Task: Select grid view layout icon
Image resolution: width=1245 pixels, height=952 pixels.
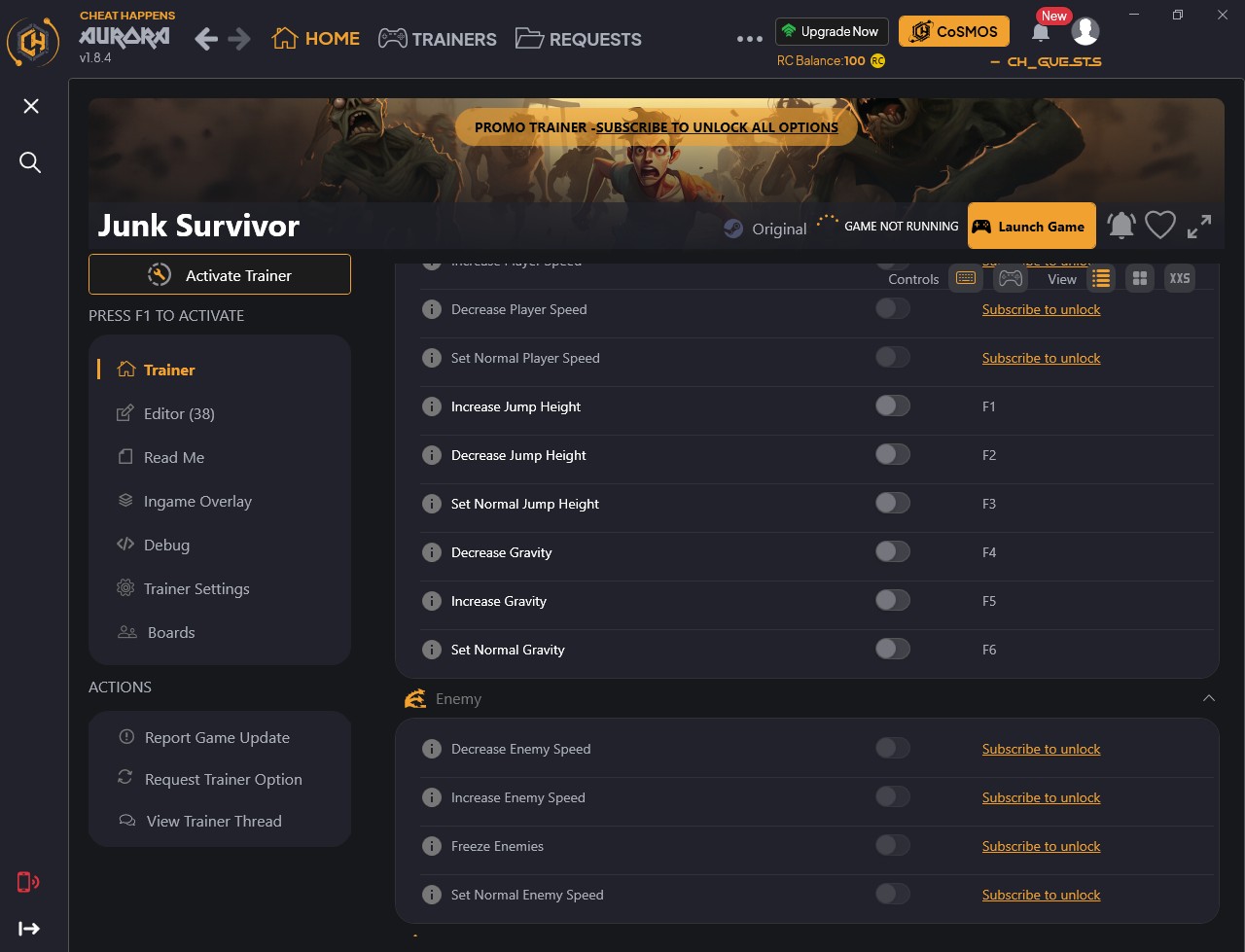Action: tap(1140, 278)
